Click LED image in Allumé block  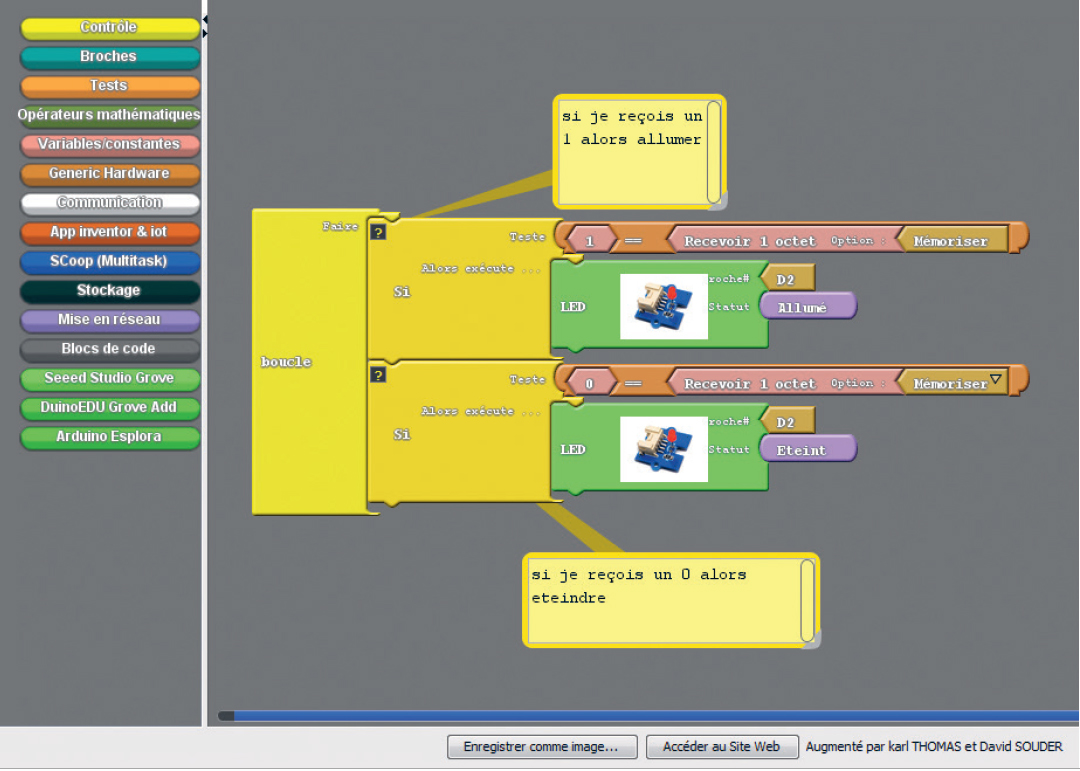[664, 307]
